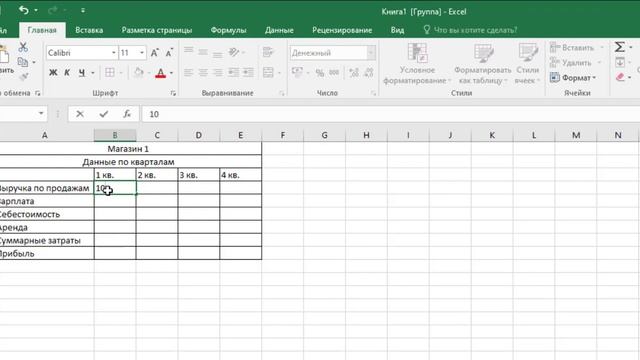This screenshot has height=360, width=640.
Task: Open Условное форматирование menu
Action: [417, 64]
